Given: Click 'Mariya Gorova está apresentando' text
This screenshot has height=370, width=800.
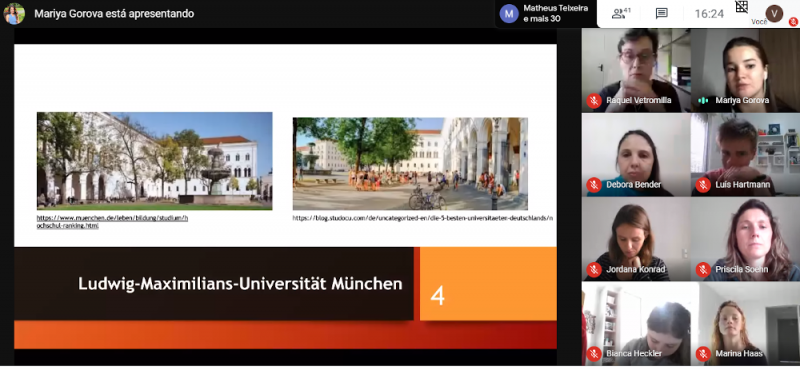Looking at the screenshot, I should click(114, 14).
